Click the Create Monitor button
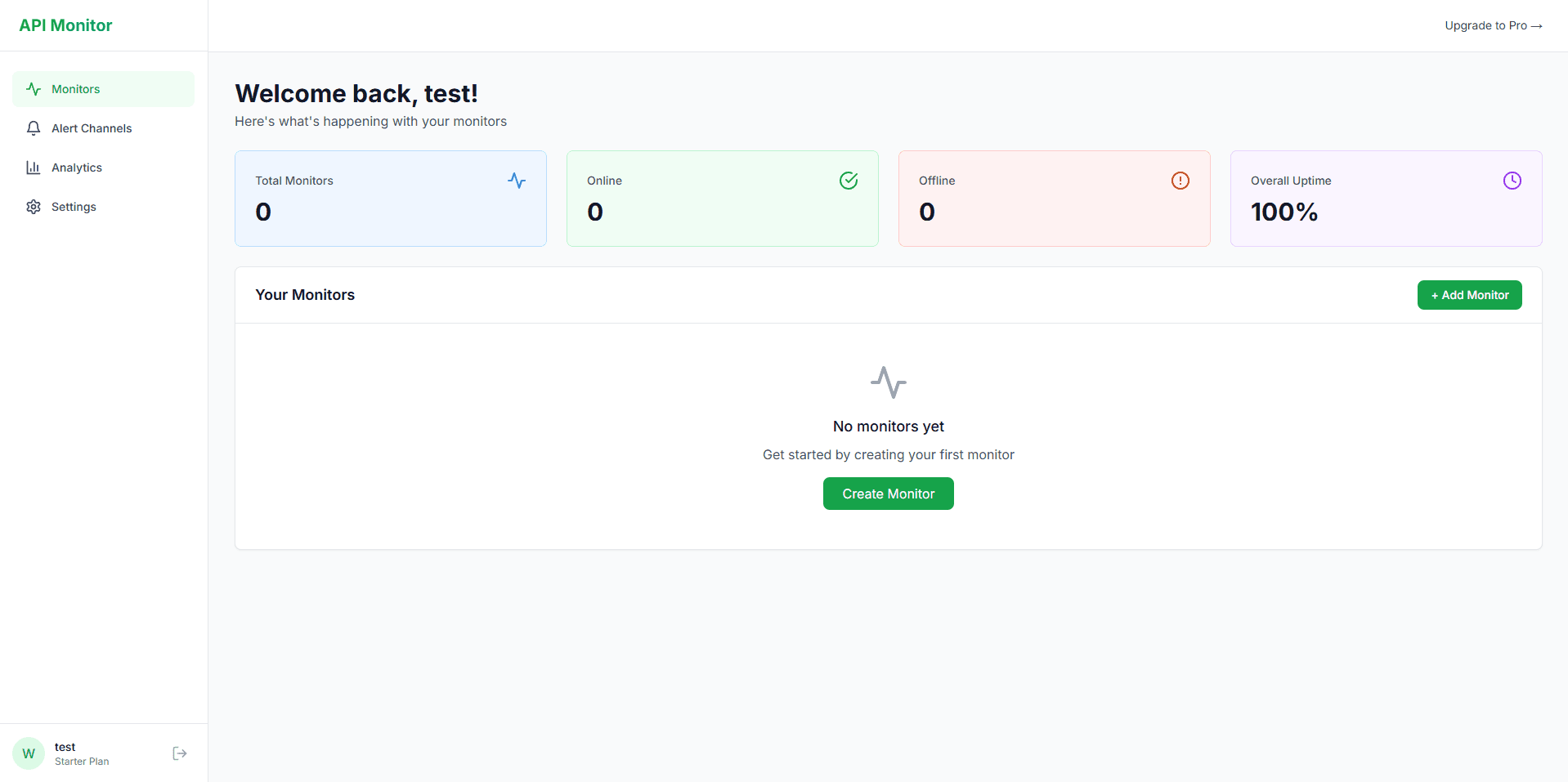 888,493
